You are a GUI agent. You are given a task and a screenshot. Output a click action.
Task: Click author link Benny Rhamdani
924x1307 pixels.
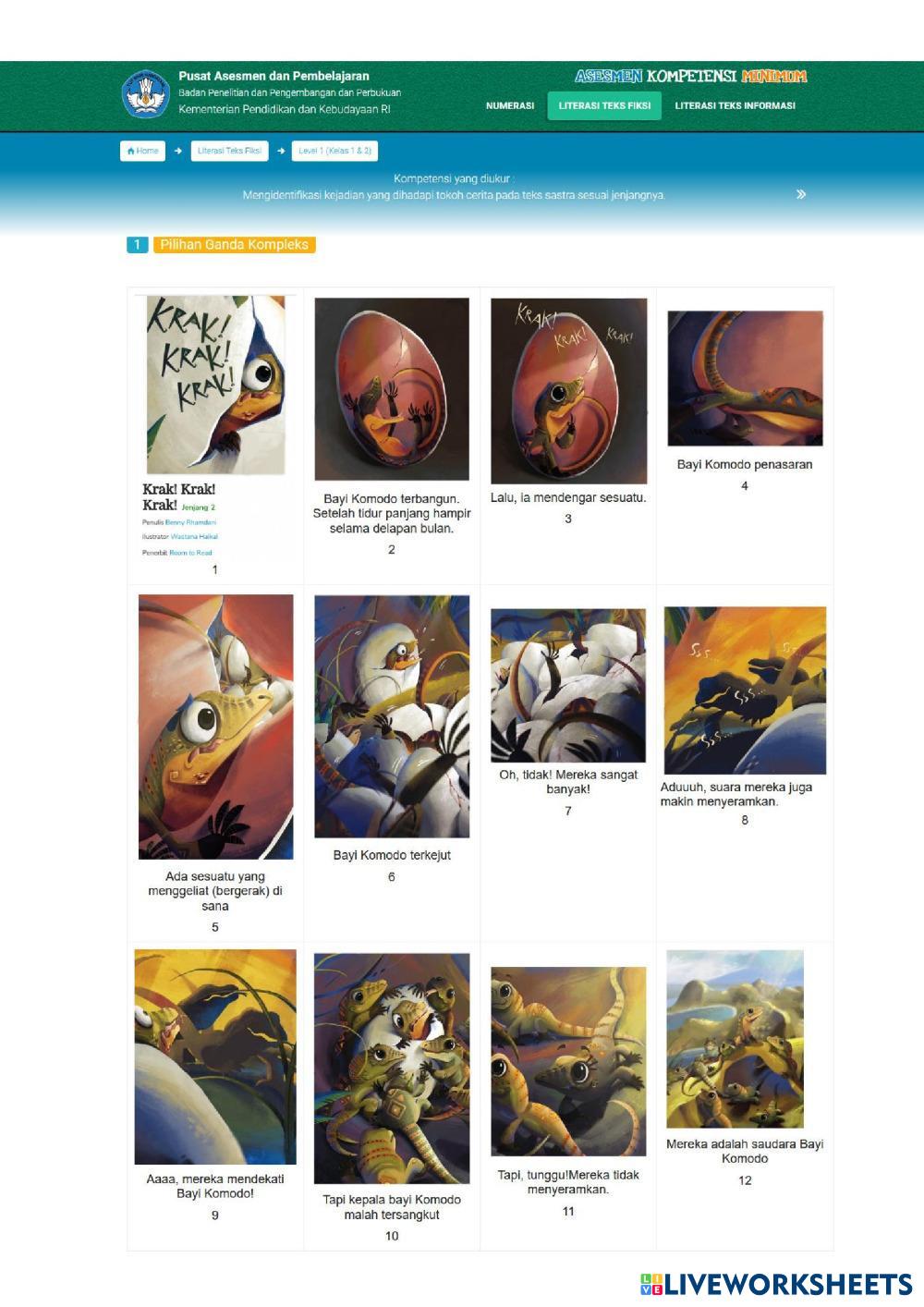pyautogui.click(x=190, y=522)
